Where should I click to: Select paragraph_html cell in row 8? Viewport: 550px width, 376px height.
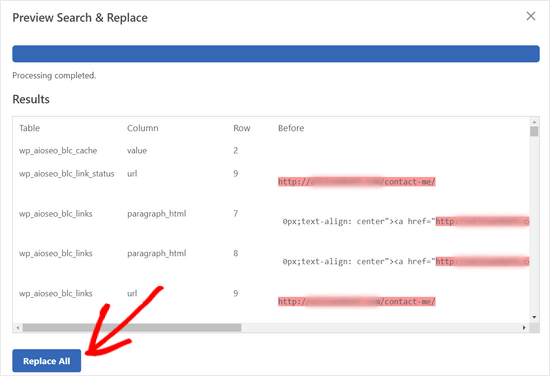pos(156,253)
